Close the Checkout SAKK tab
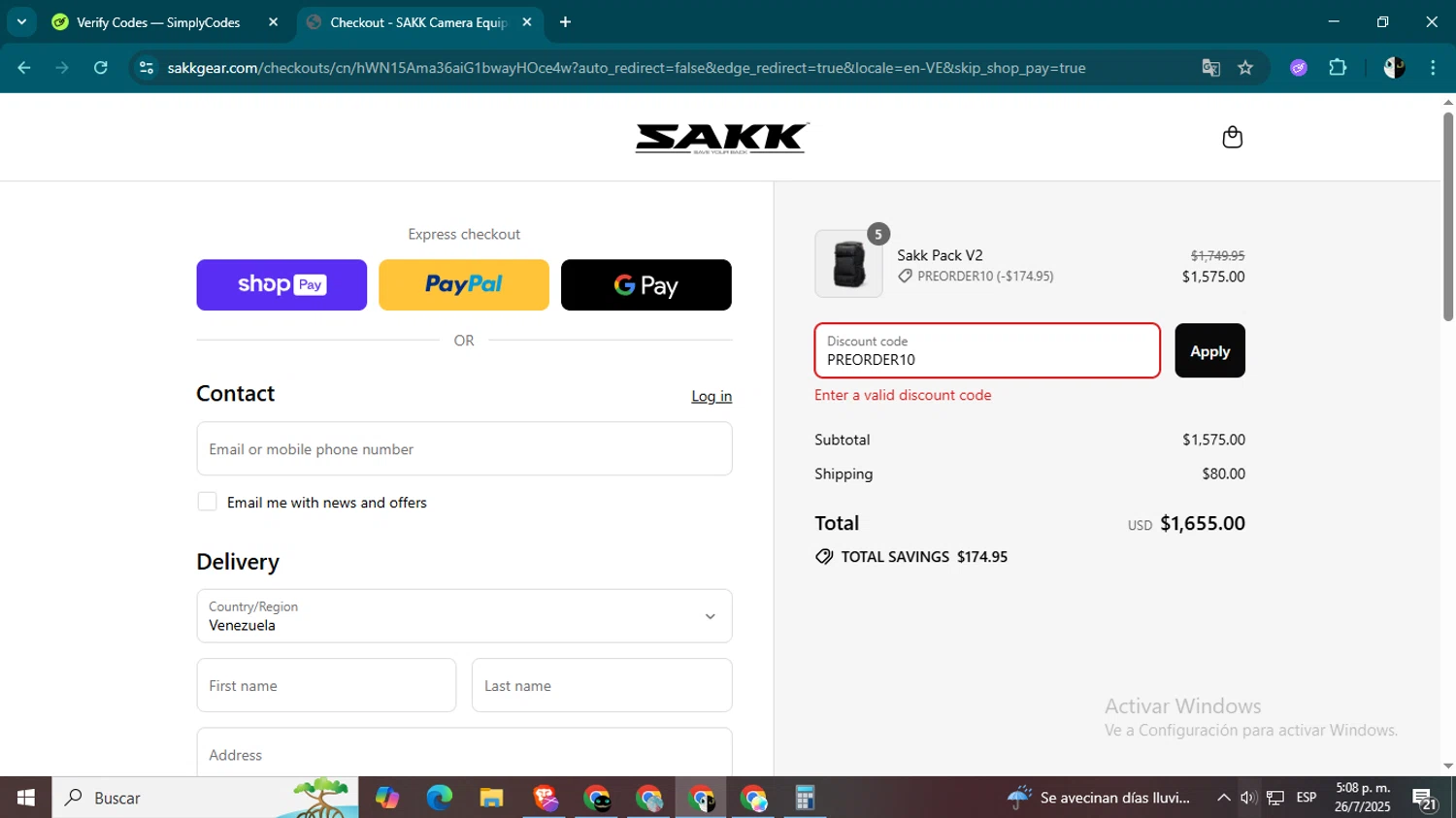 click(x=527, y=21)
